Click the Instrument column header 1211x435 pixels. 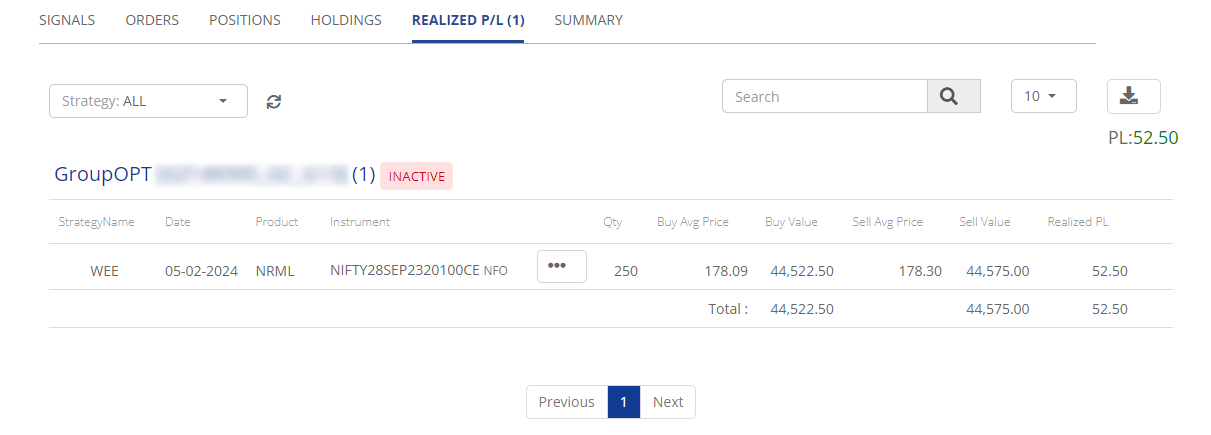pyautogui.click(x=360, y=222)
